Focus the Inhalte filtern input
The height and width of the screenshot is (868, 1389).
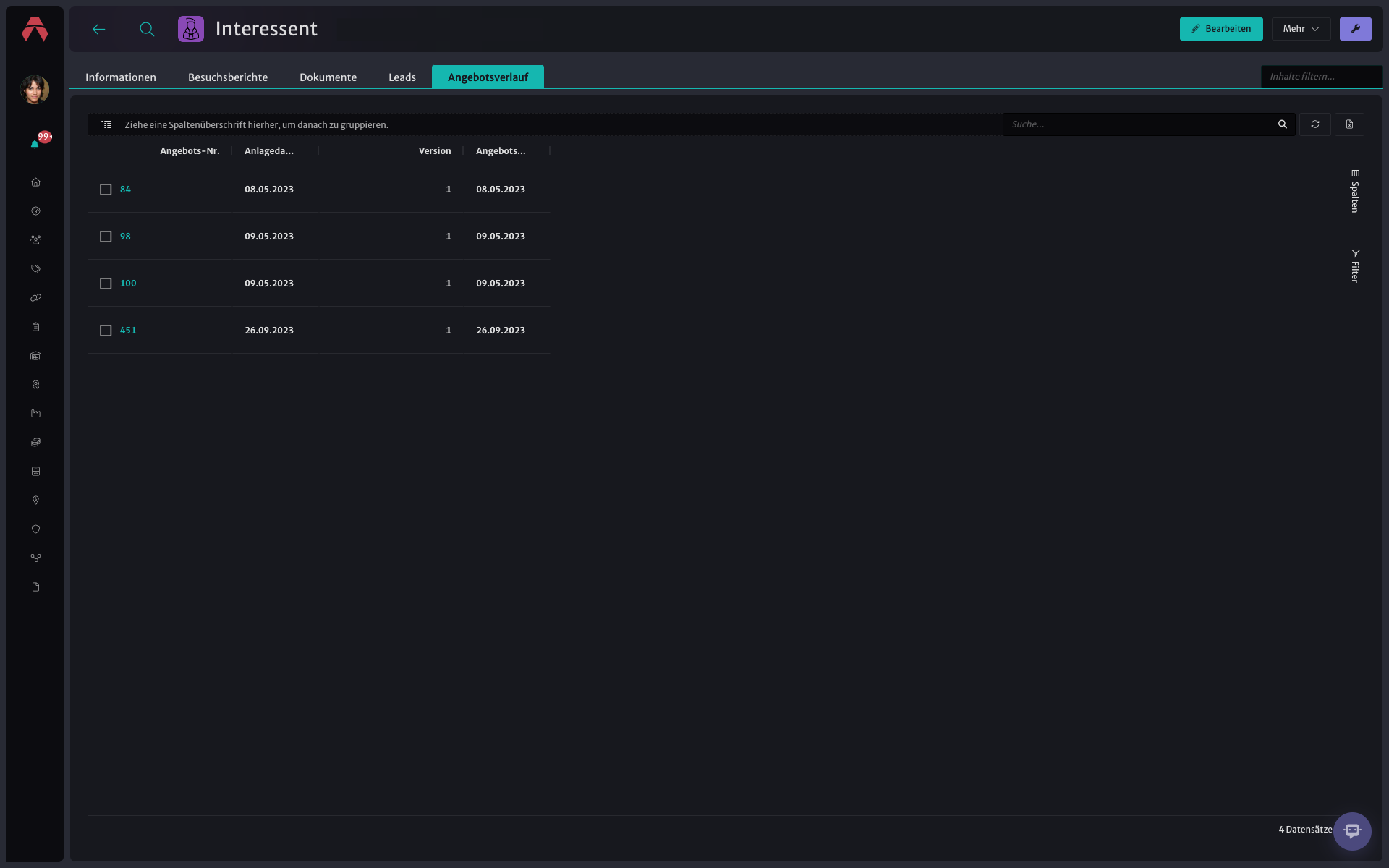pyautogui.click(x=1321, y=77)
